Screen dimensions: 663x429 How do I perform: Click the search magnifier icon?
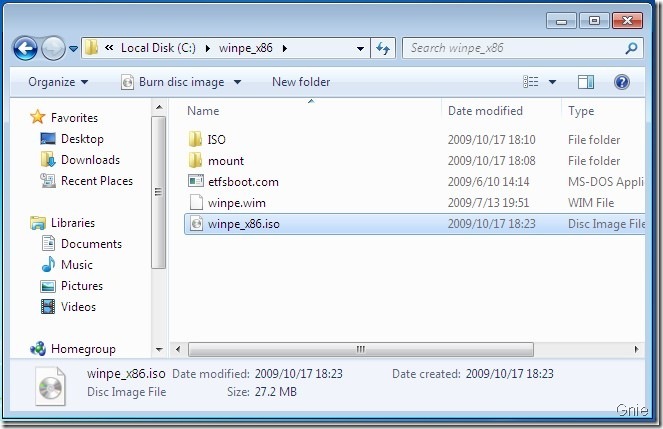coord(631,48)
